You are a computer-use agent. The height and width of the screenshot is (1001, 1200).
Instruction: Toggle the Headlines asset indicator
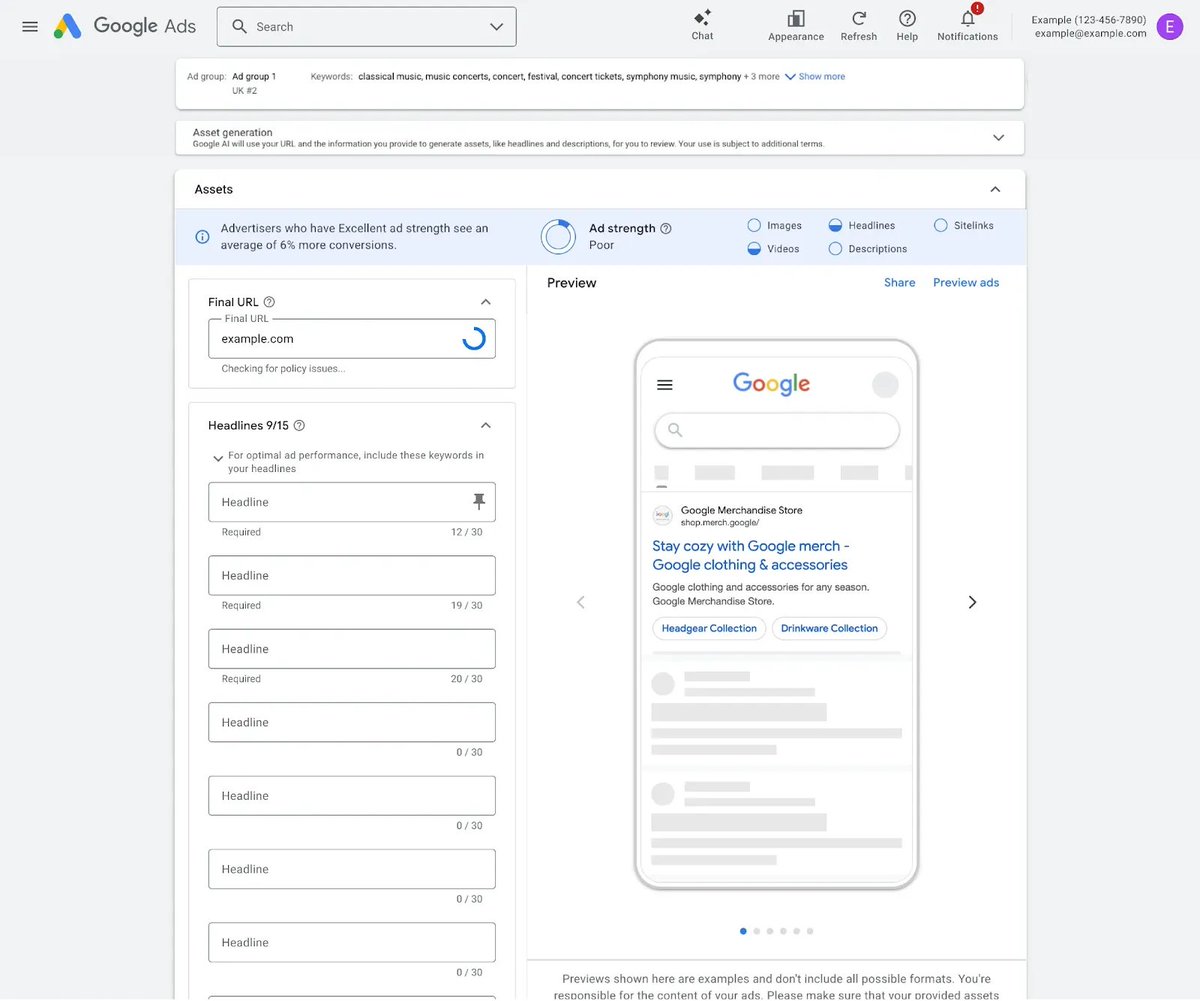tap(835, 225)
